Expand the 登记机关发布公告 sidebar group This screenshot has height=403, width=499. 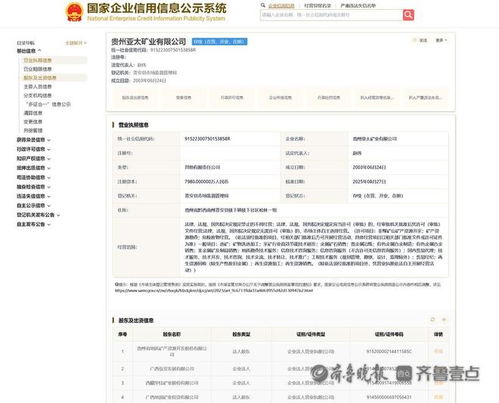(x=38, y=215)
